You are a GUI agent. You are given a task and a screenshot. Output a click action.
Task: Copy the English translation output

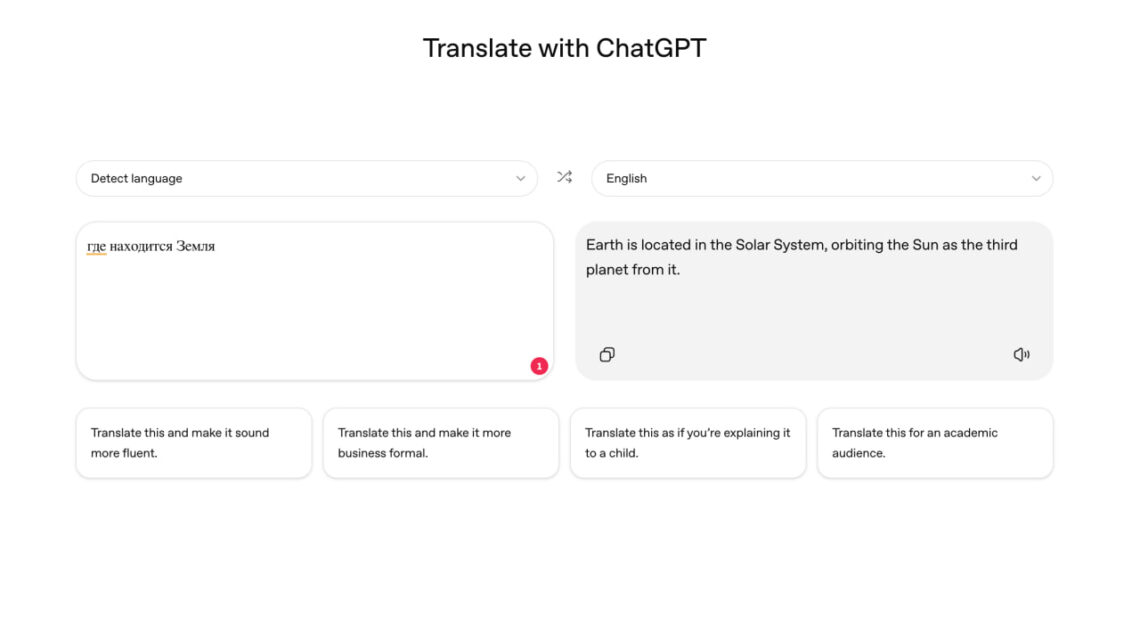pos(607,355)
